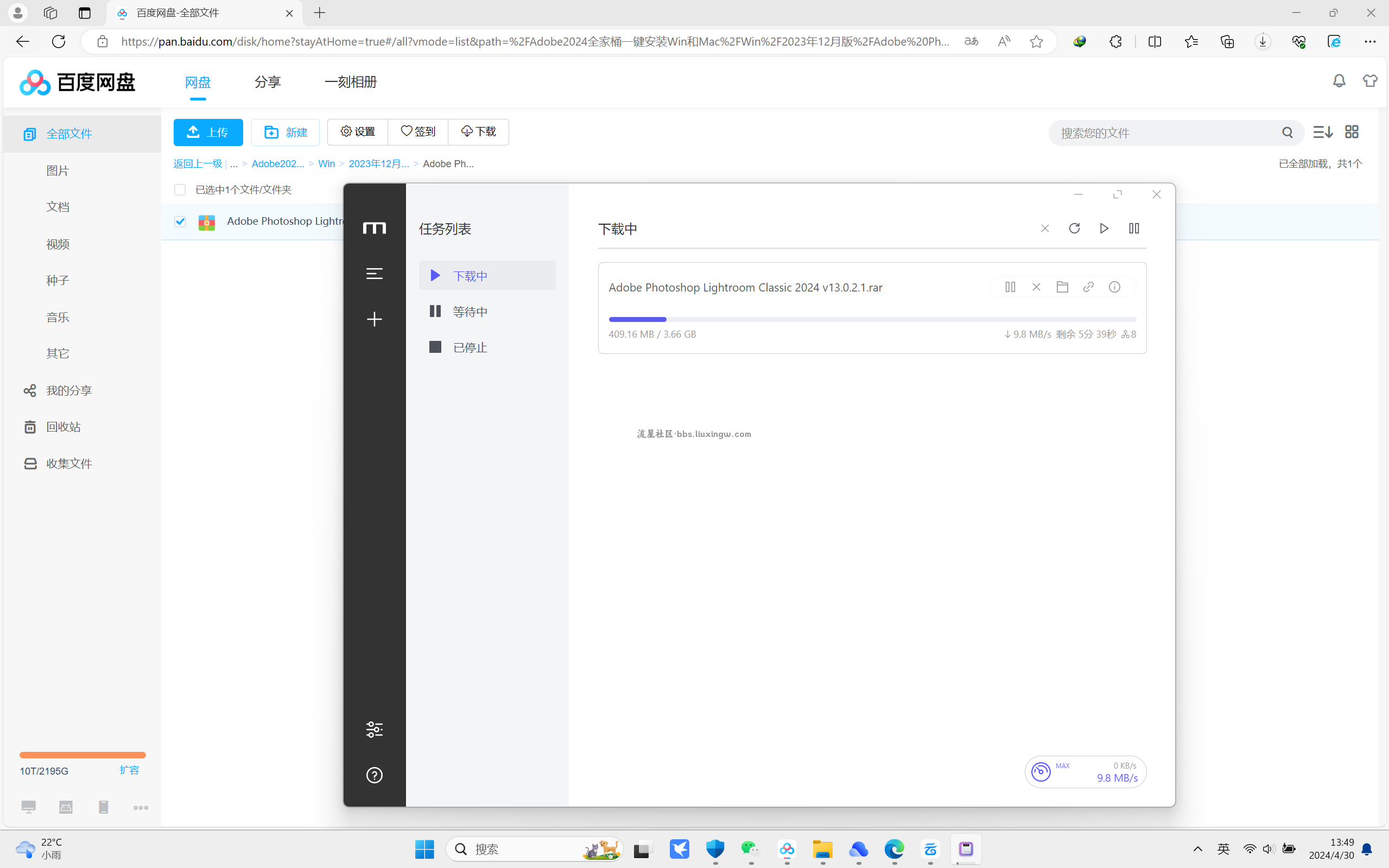The width and height of the screenshot is (1389, 868).
Task: Open 我的分享 in sidebar
Action: [x=69, y=390]
